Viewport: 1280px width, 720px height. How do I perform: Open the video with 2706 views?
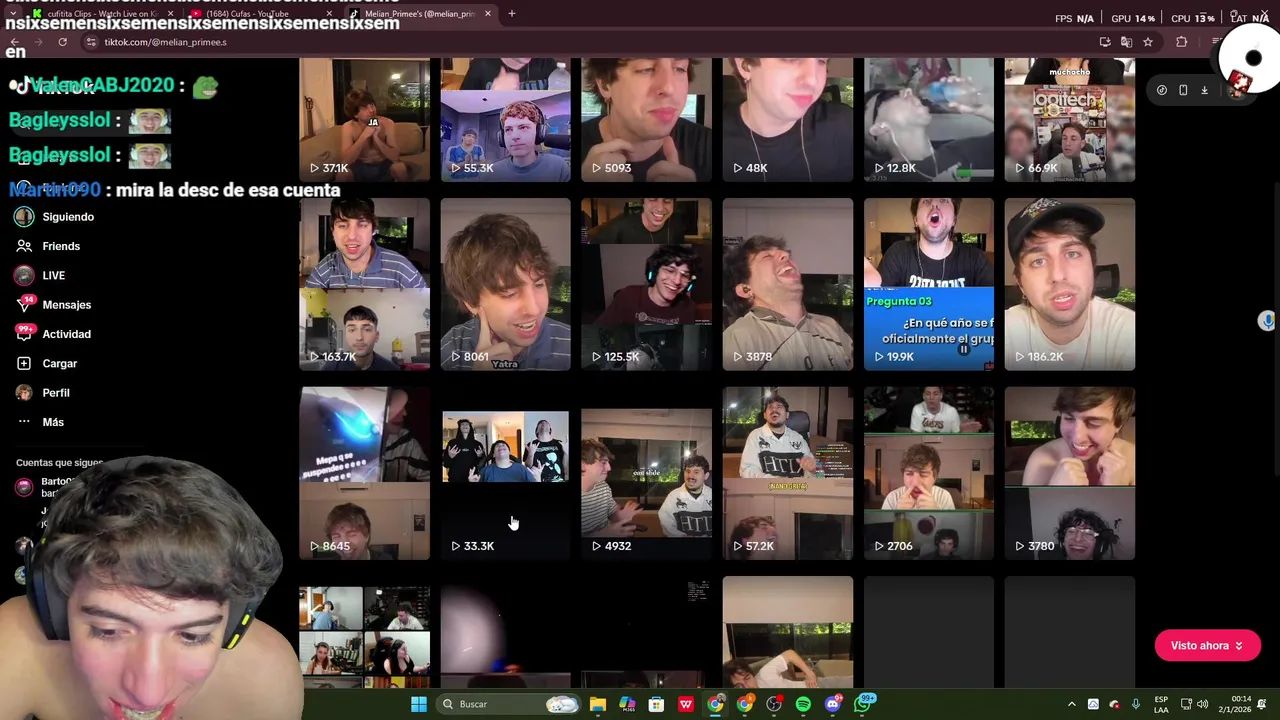[929, 473]
